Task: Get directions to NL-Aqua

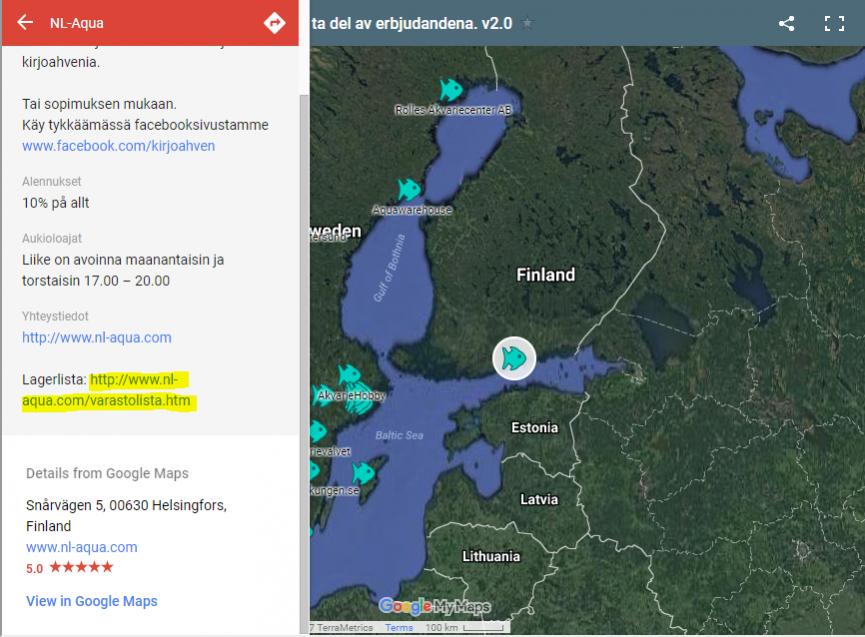Action: [274, 23]
